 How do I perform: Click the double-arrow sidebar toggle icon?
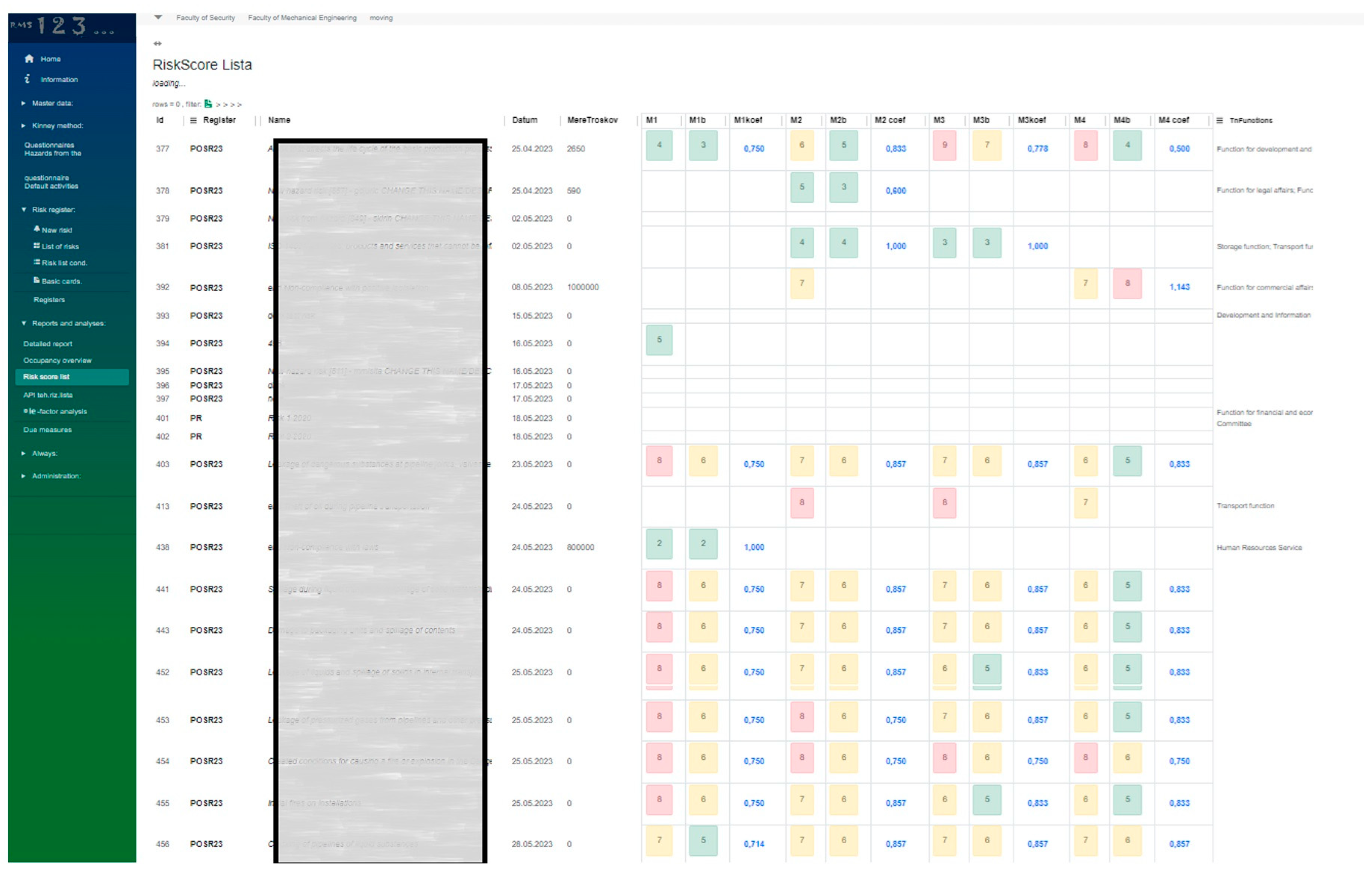pyautogui.click(x=158, y=43)
